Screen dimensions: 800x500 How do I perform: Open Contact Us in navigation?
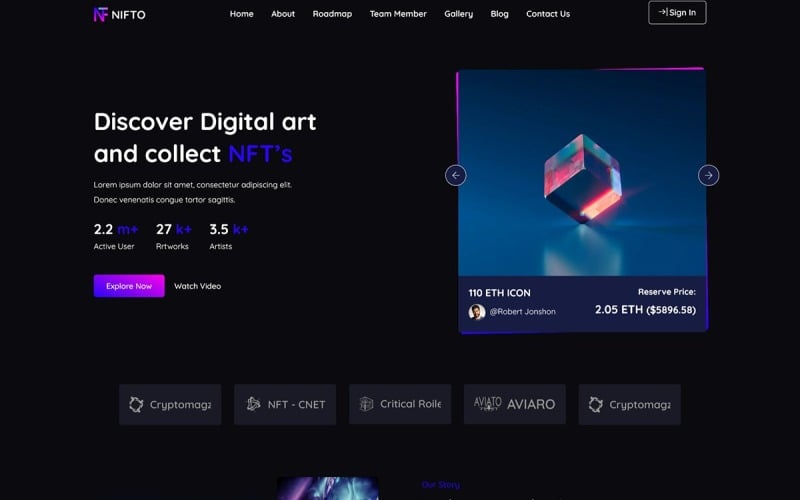tap(548, 14)
